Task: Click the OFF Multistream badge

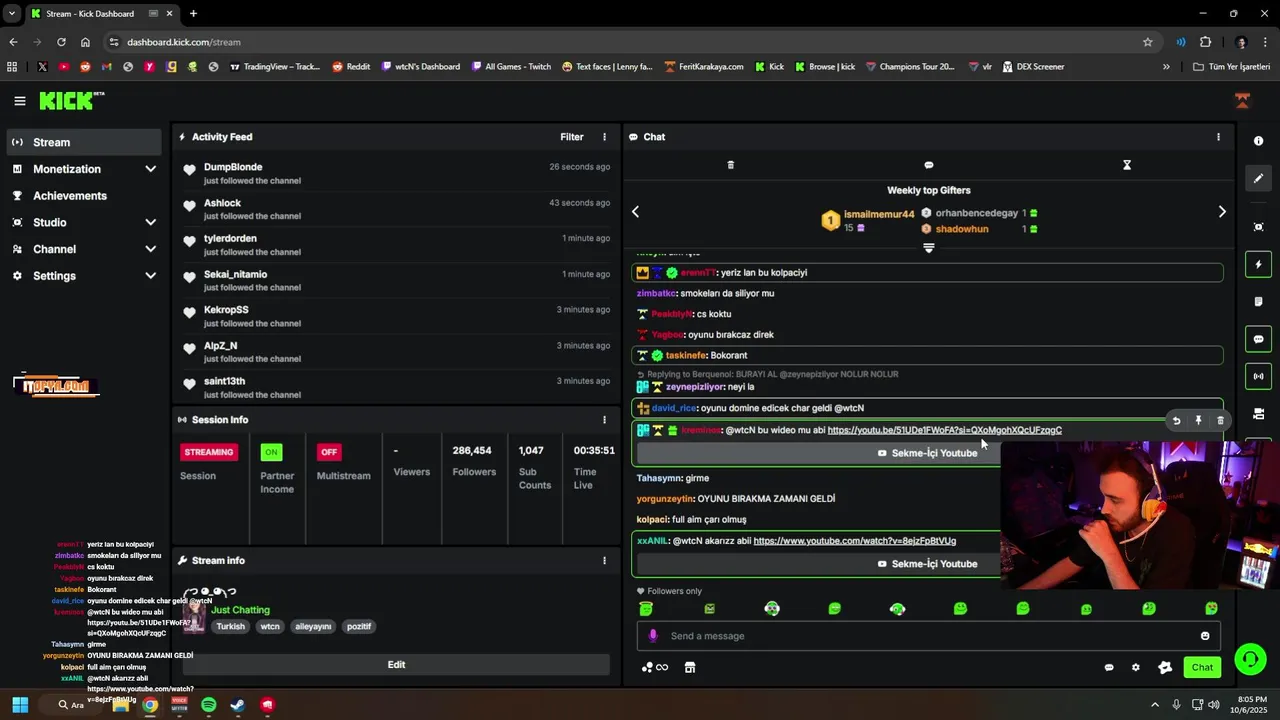Action: [328, 452]
